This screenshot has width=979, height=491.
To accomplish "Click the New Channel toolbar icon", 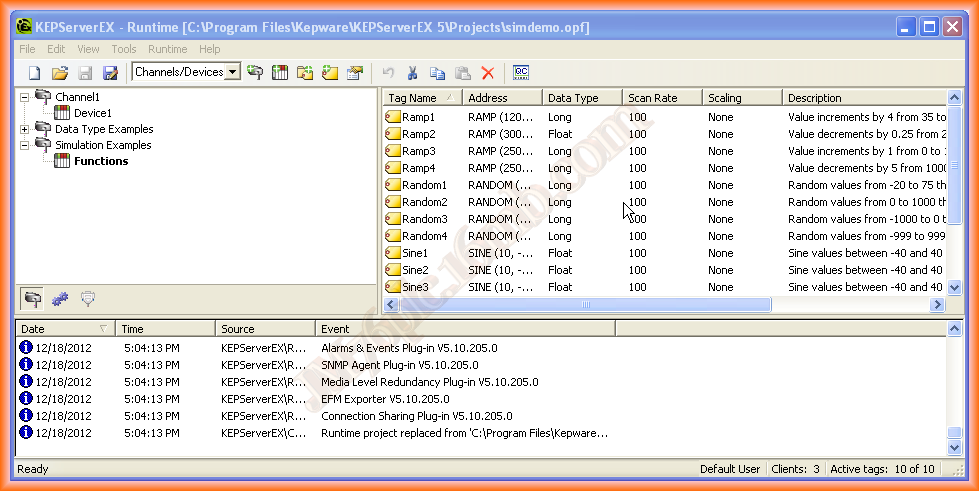I will point(256,72).
